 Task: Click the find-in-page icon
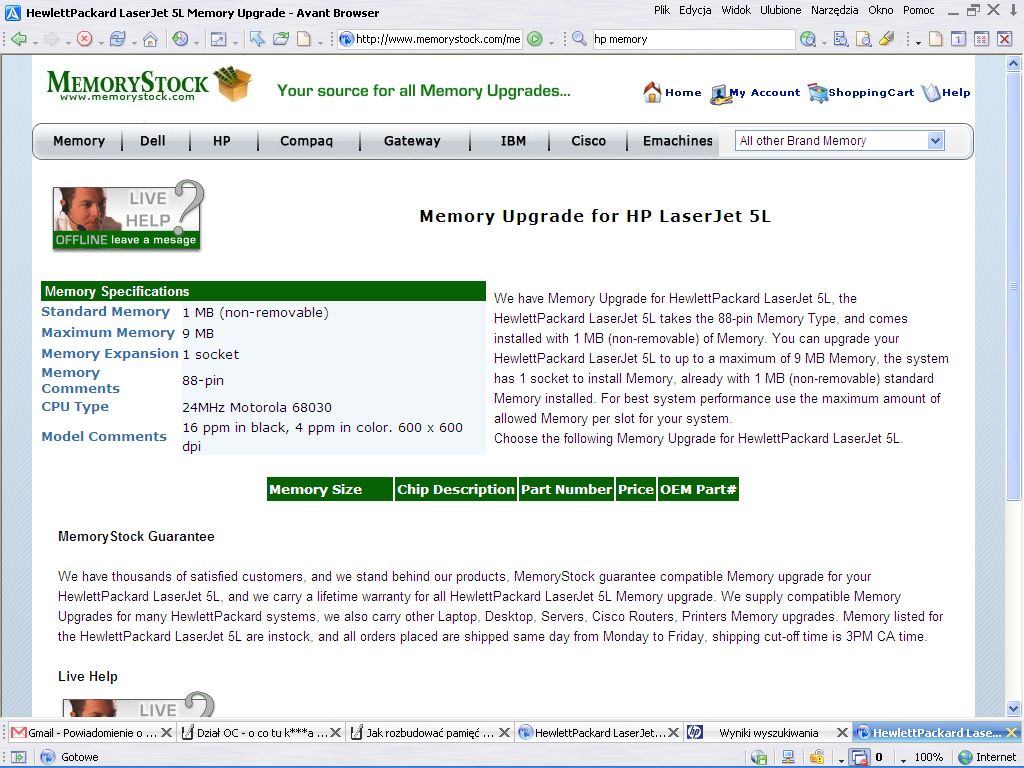coord(863,39)
